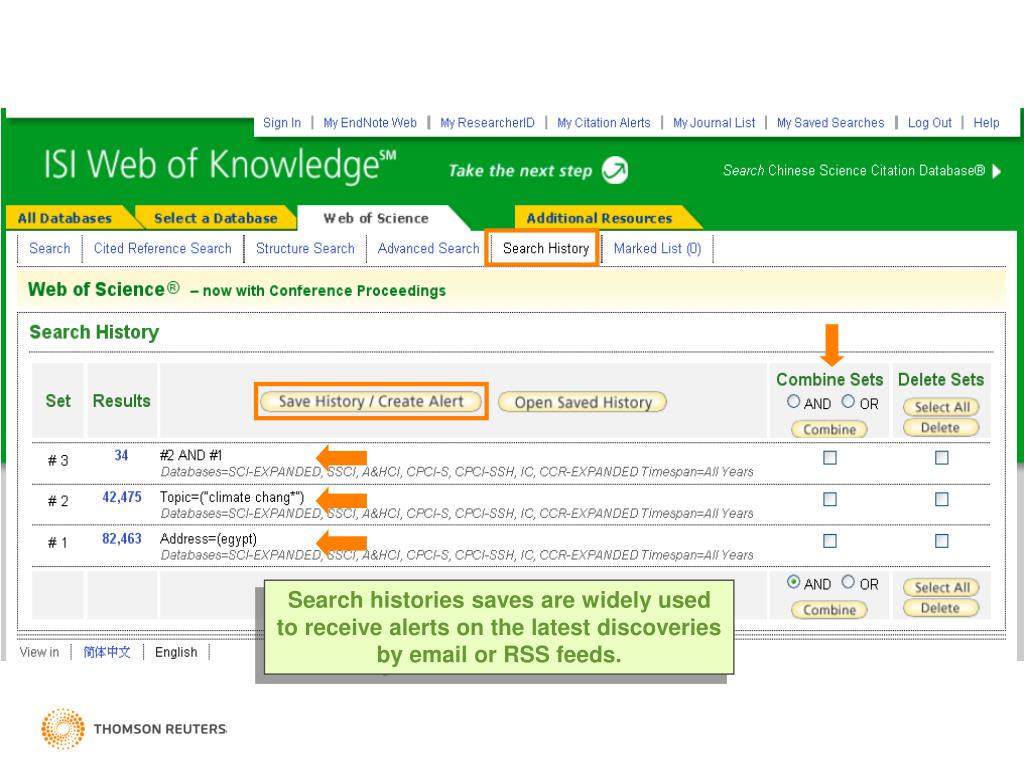Select the upper AND radio button
The image size is (1024, 768).
[x=793, y=402]
